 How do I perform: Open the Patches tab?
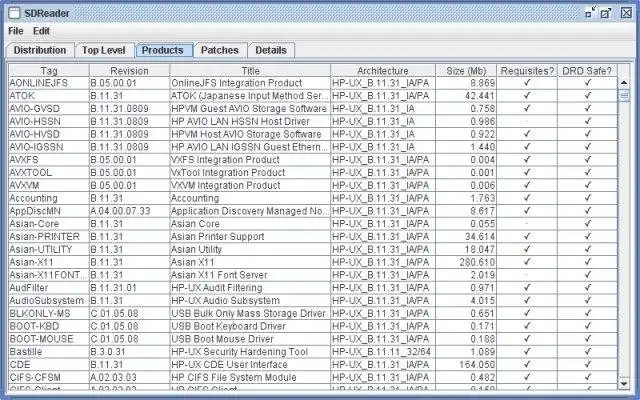tap(220, 50)
